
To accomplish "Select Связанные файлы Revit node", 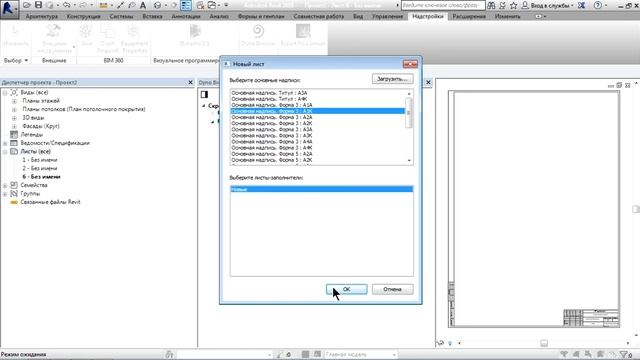I will coord(50,202).
